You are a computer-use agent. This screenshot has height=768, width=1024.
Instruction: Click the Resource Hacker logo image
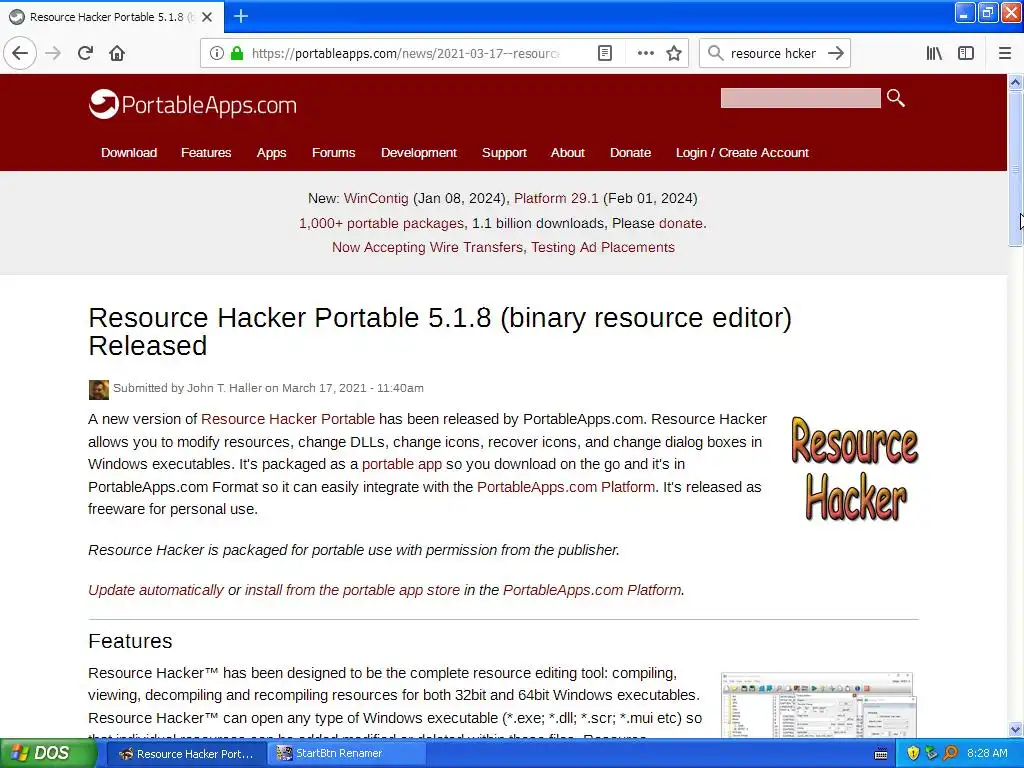click(x=854, y=468)
